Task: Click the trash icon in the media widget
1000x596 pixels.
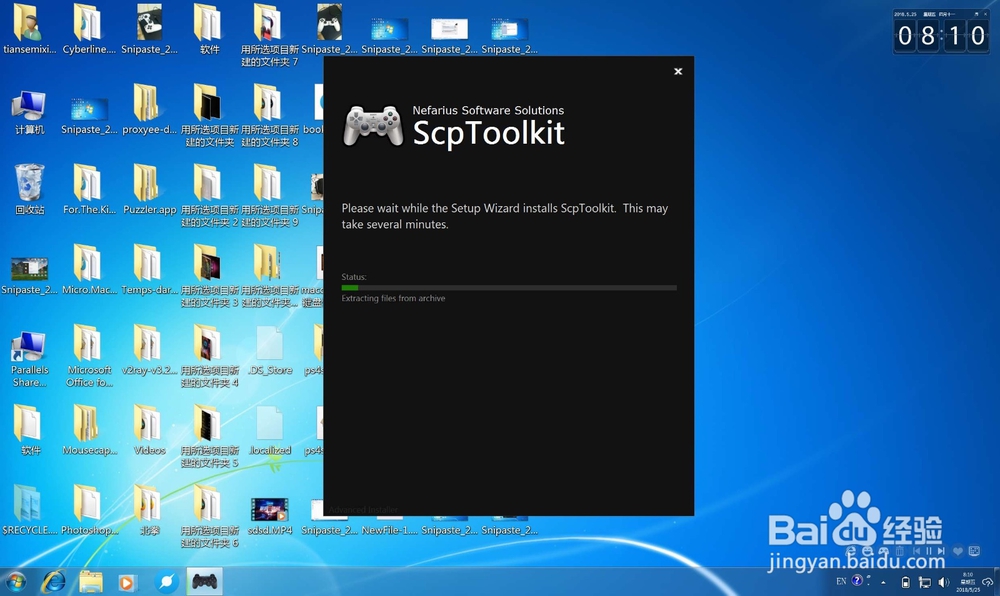Action: point(900,551)
